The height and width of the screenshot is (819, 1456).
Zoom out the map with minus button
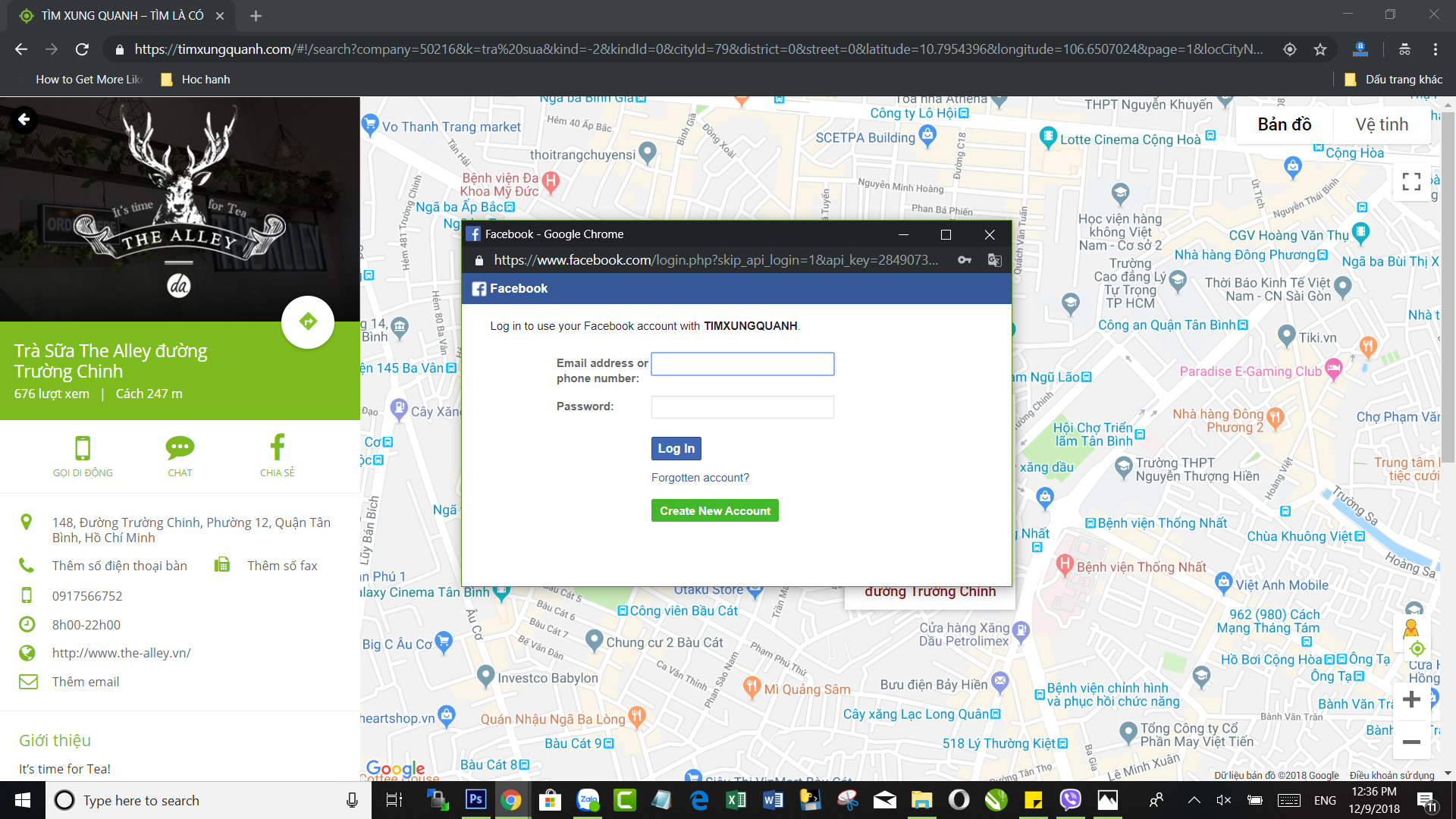(1411, 742)
